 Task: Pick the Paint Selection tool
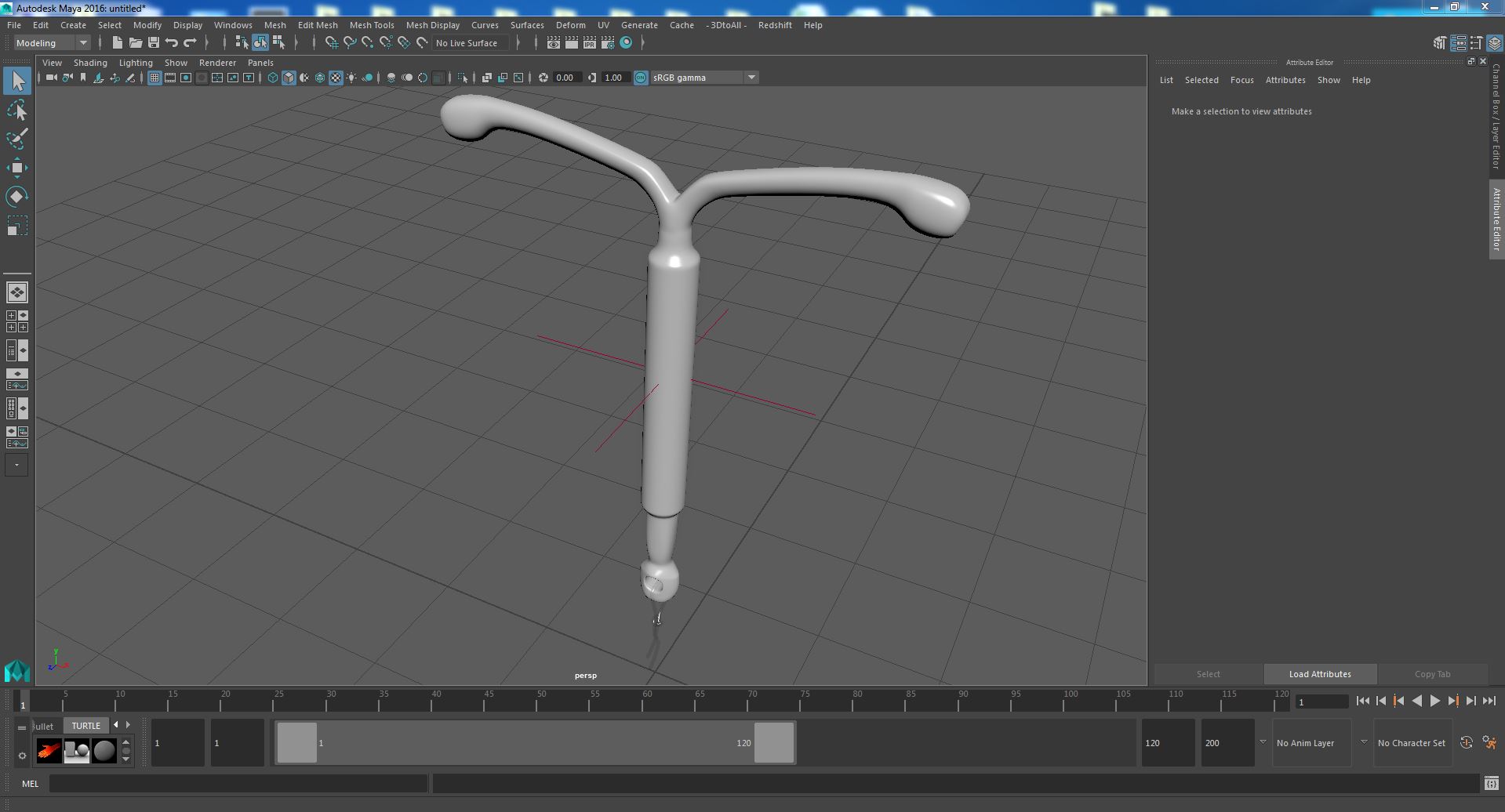[x=17, y=139]
